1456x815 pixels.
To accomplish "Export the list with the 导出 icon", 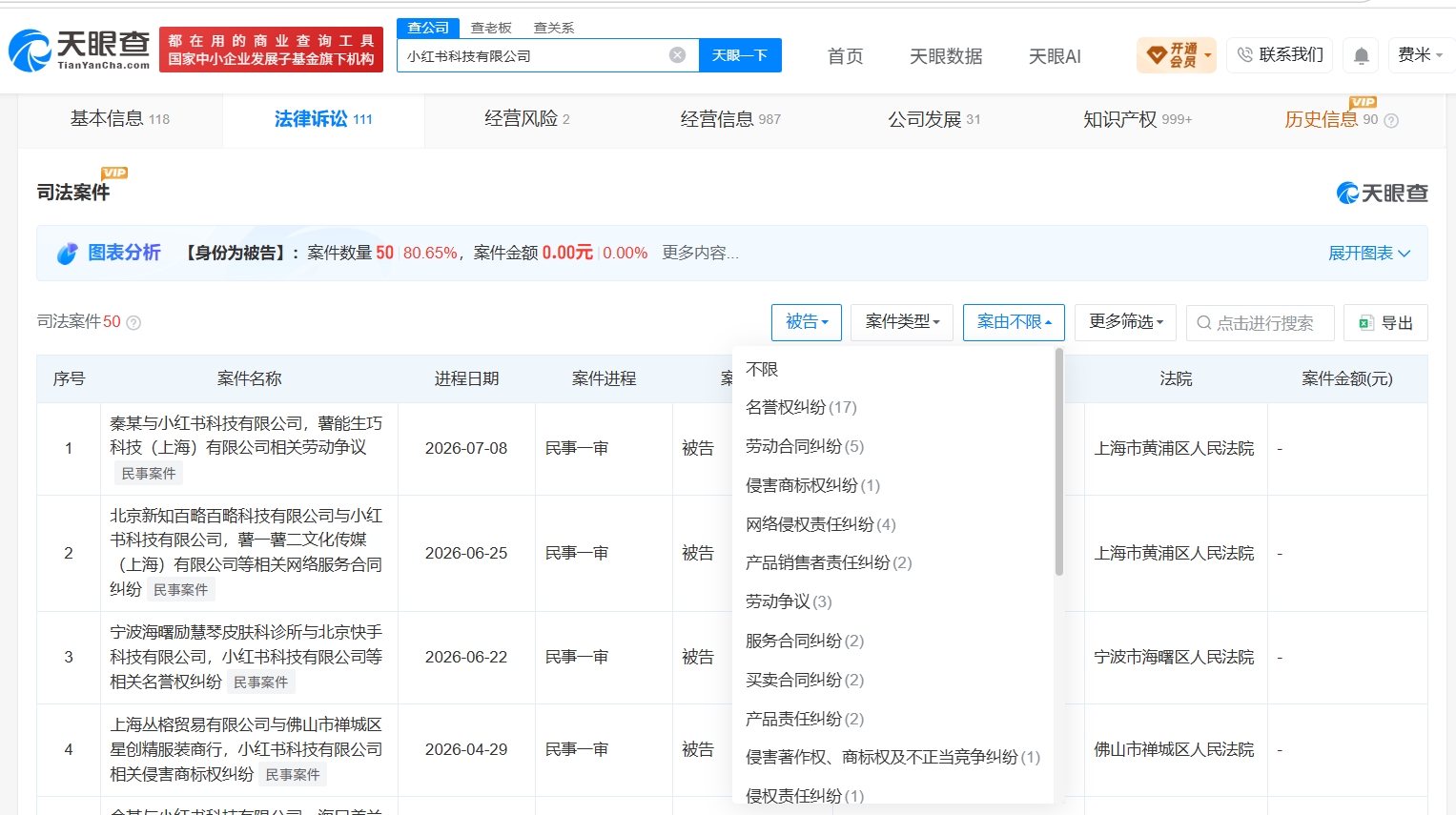I will coord(1365,323).
